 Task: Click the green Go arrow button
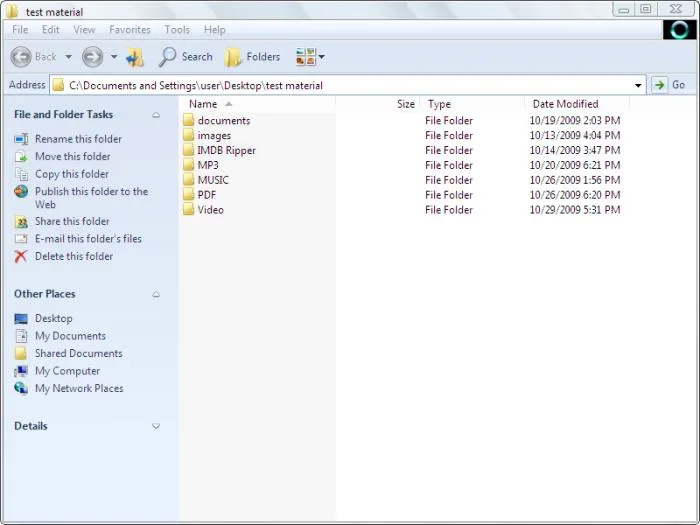[x=659, y=85]
